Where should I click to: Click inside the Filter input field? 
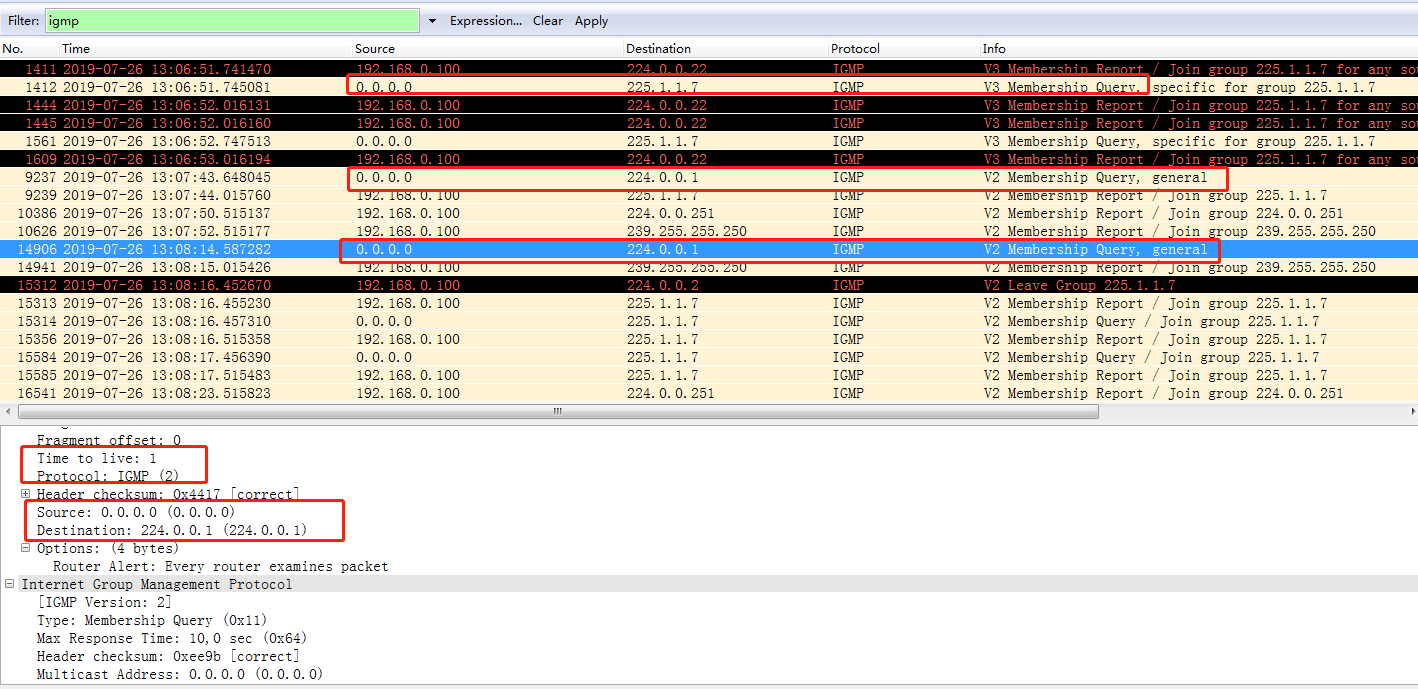[x=230, y=20]
